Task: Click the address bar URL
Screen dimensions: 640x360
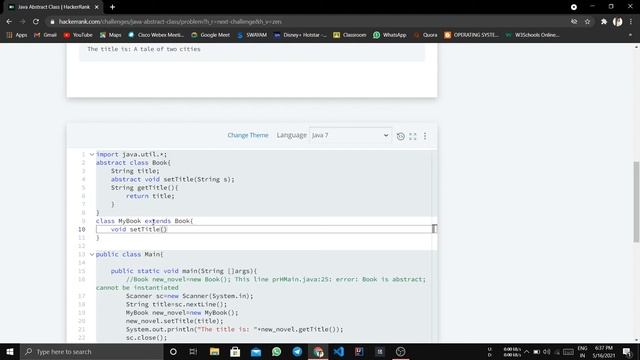Action: click(x=170, y=22)
